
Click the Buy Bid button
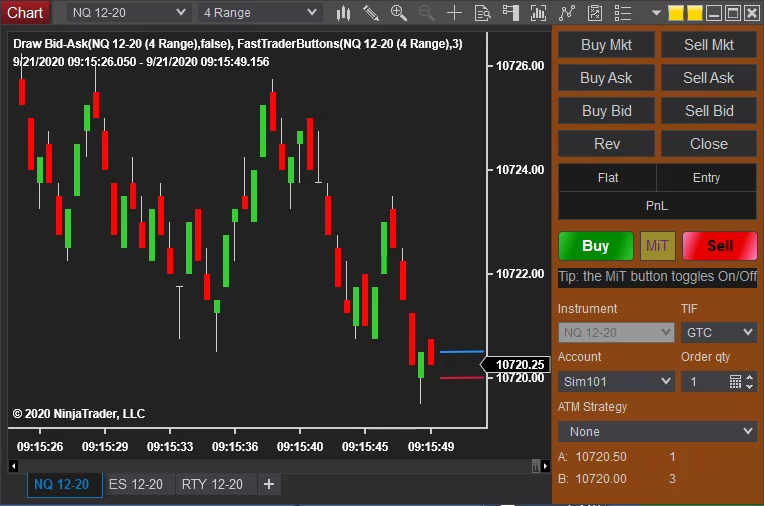606,111
